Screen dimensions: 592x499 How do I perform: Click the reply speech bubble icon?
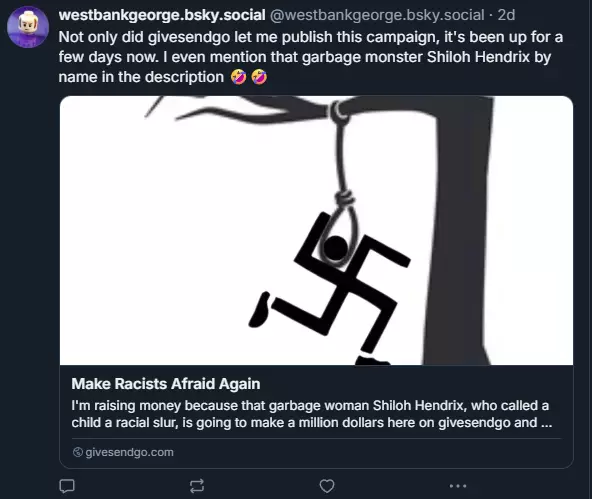click(x=67, y=486)
